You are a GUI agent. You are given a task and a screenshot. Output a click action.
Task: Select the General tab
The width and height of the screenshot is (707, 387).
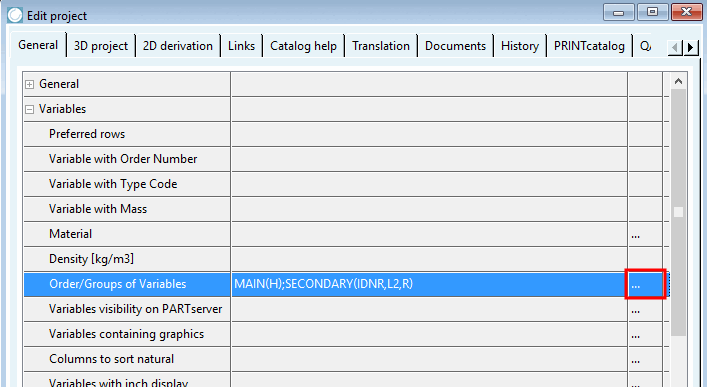click(38, 45)
